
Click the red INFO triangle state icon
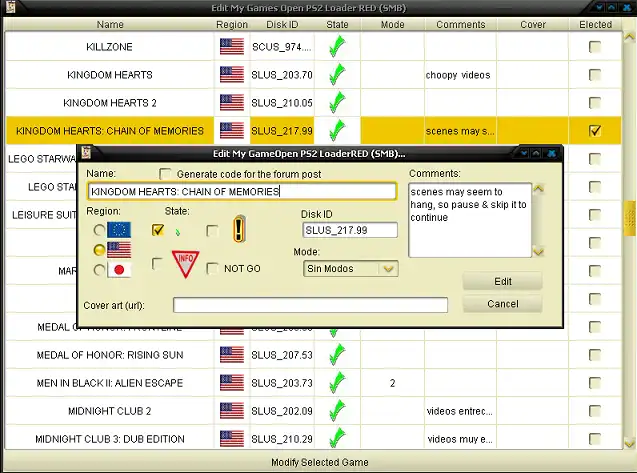tap(186, 264)
